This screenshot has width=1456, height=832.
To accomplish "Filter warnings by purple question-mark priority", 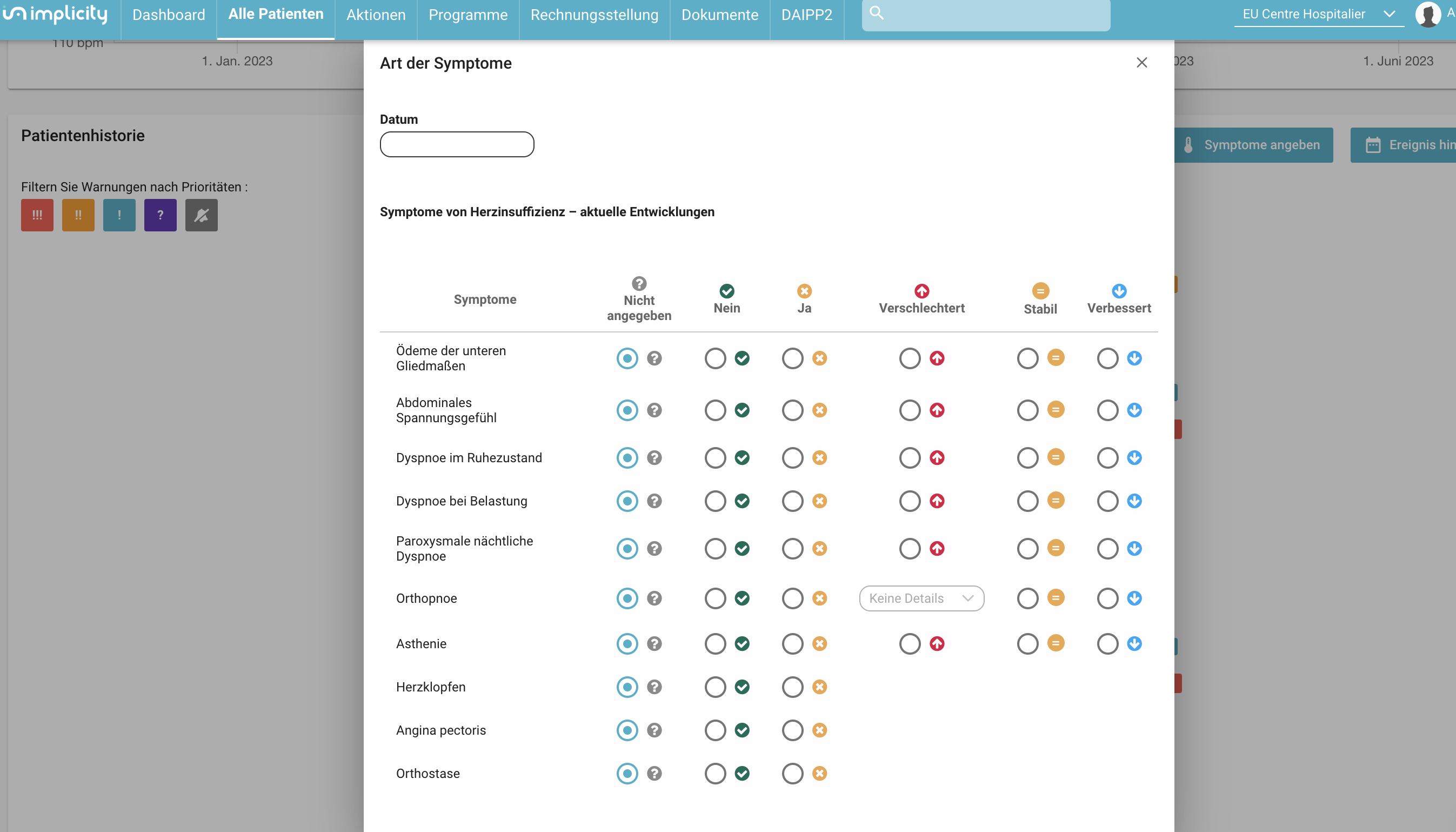I will [x=161, y=215].
